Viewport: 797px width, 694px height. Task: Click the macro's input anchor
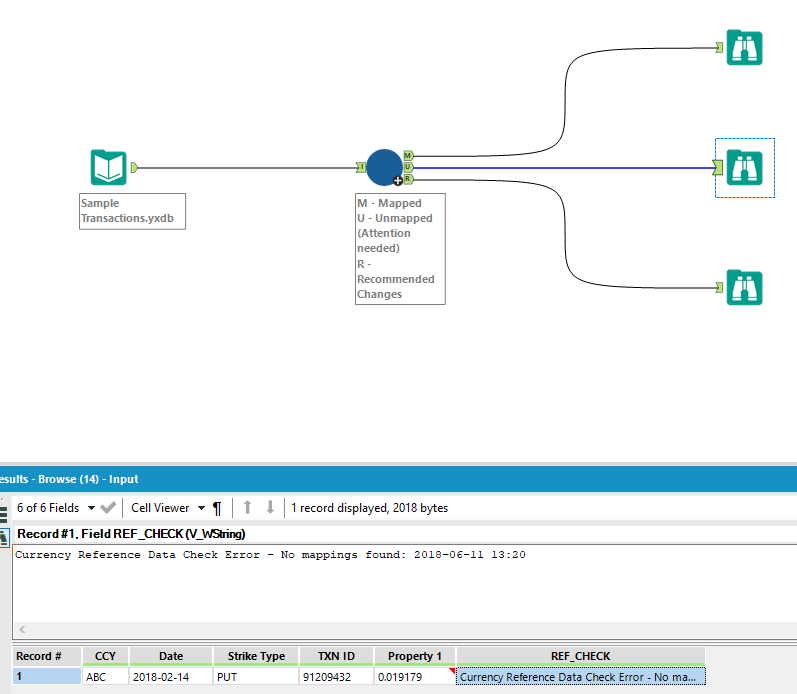tap(361, 167)
